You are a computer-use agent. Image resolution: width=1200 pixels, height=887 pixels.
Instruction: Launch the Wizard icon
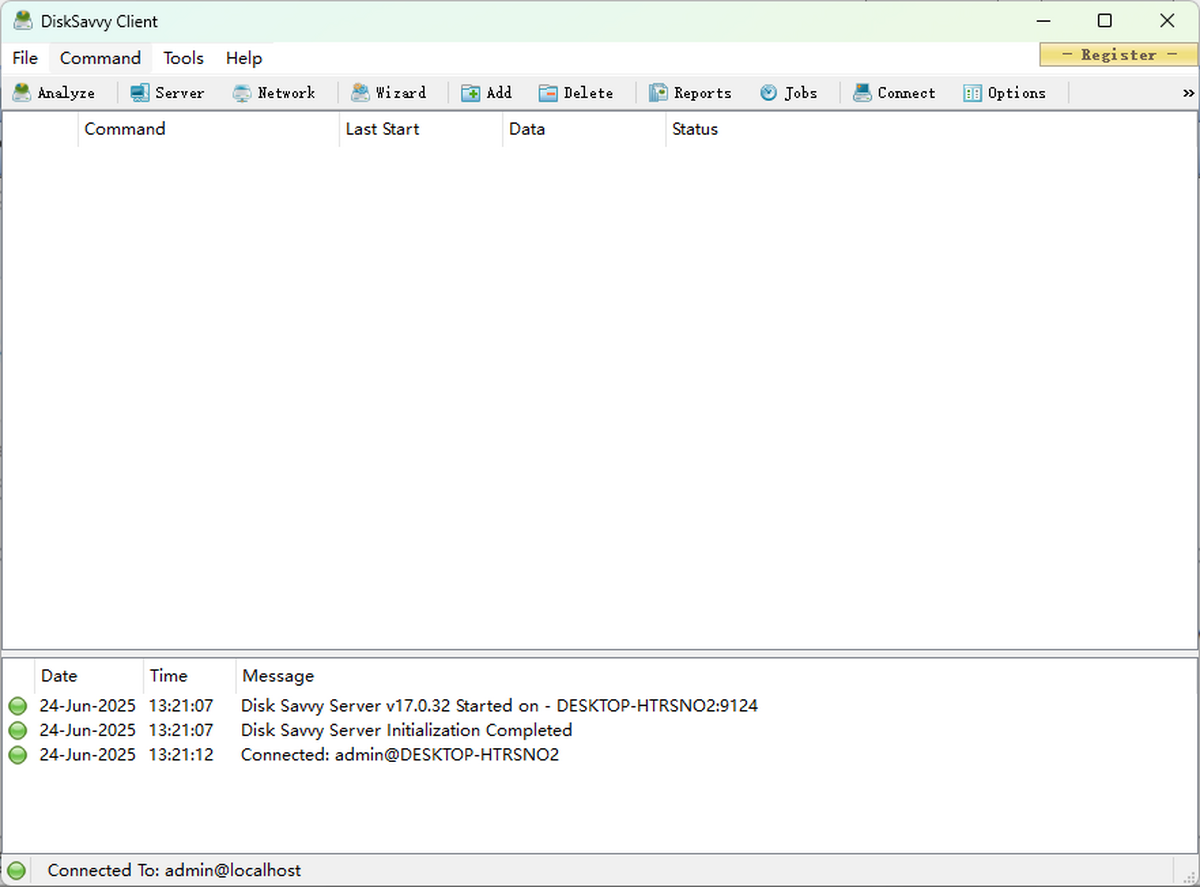click(x=390, y=92)
